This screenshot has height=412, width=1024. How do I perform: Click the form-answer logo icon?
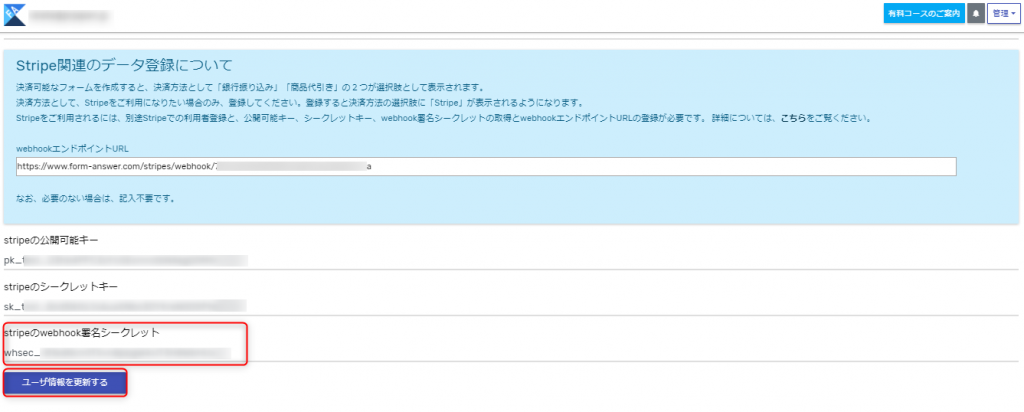(x=15, y=14)
